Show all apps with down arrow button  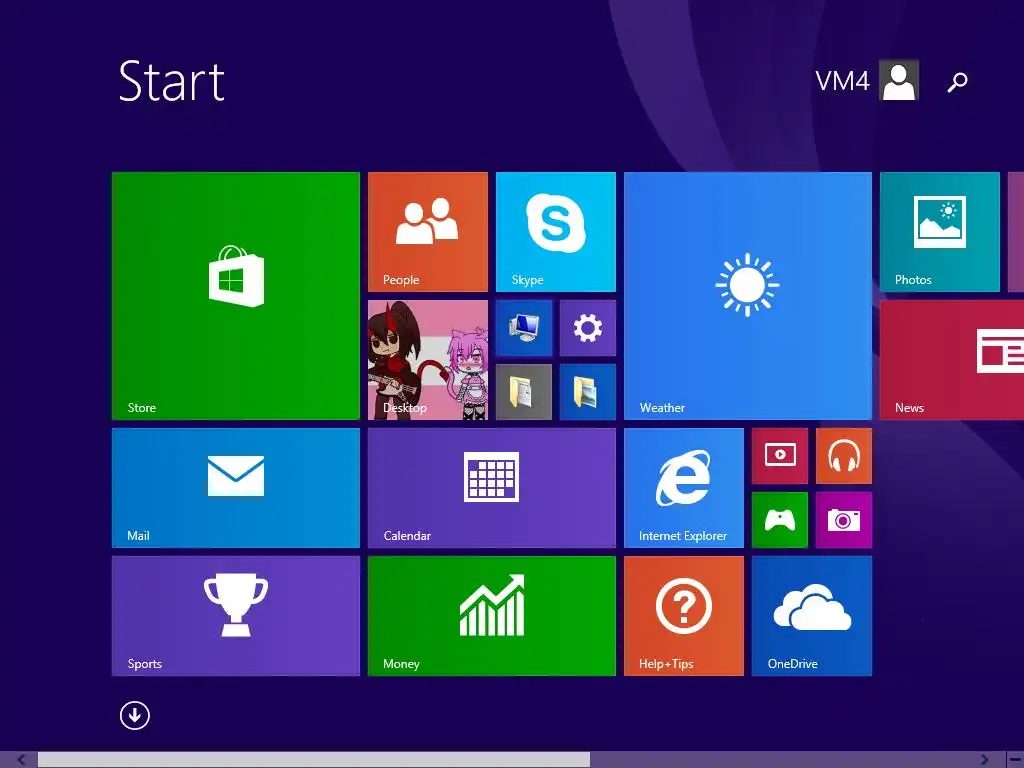click(135, 716)
